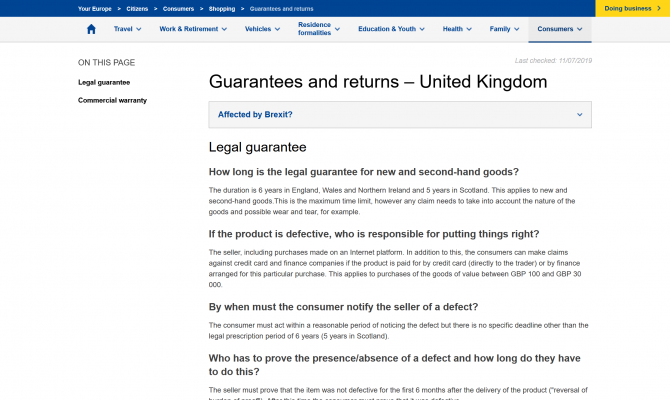Select the Consumers navigation tab
This screenshot has width=670, height=400.
(x=560, y=29)
